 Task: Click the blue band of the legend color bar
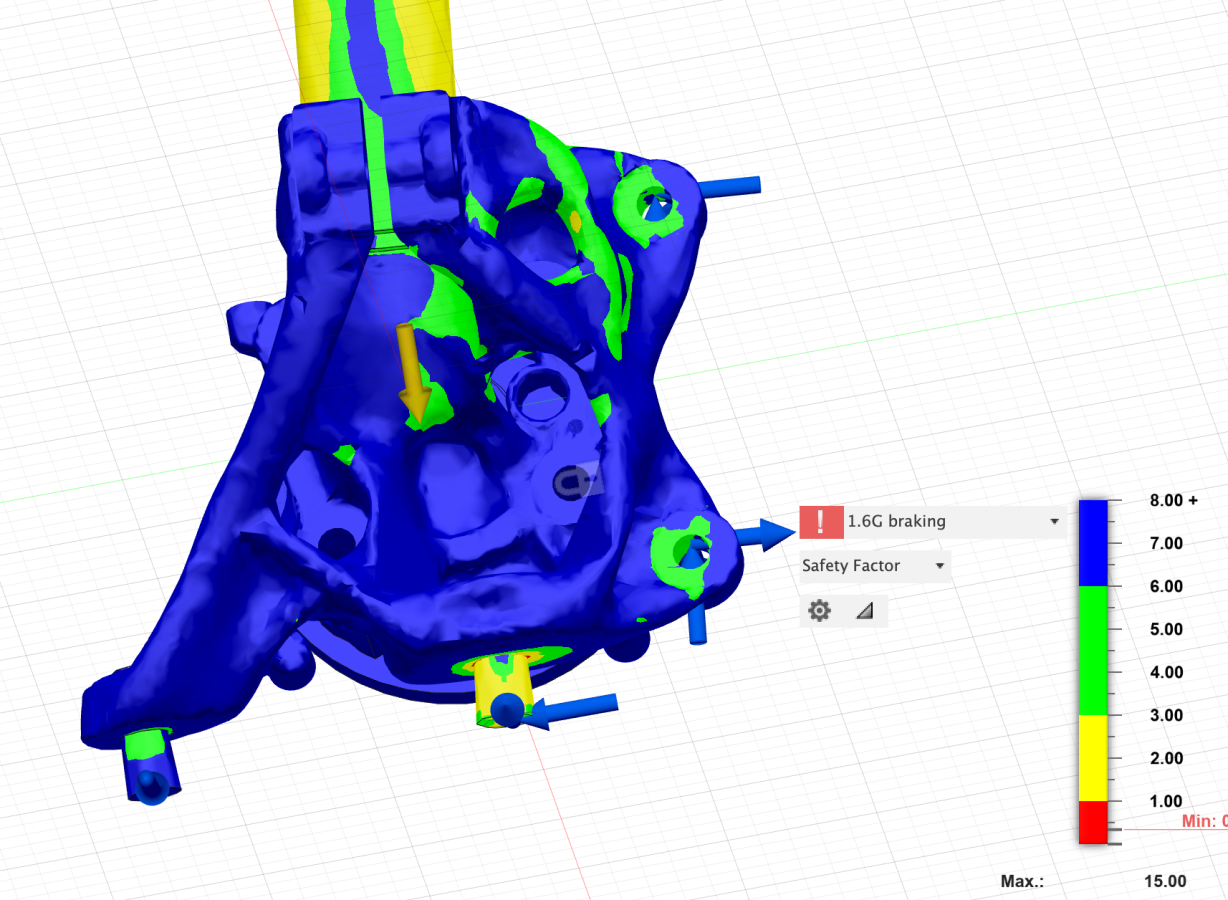point(1093,542)
